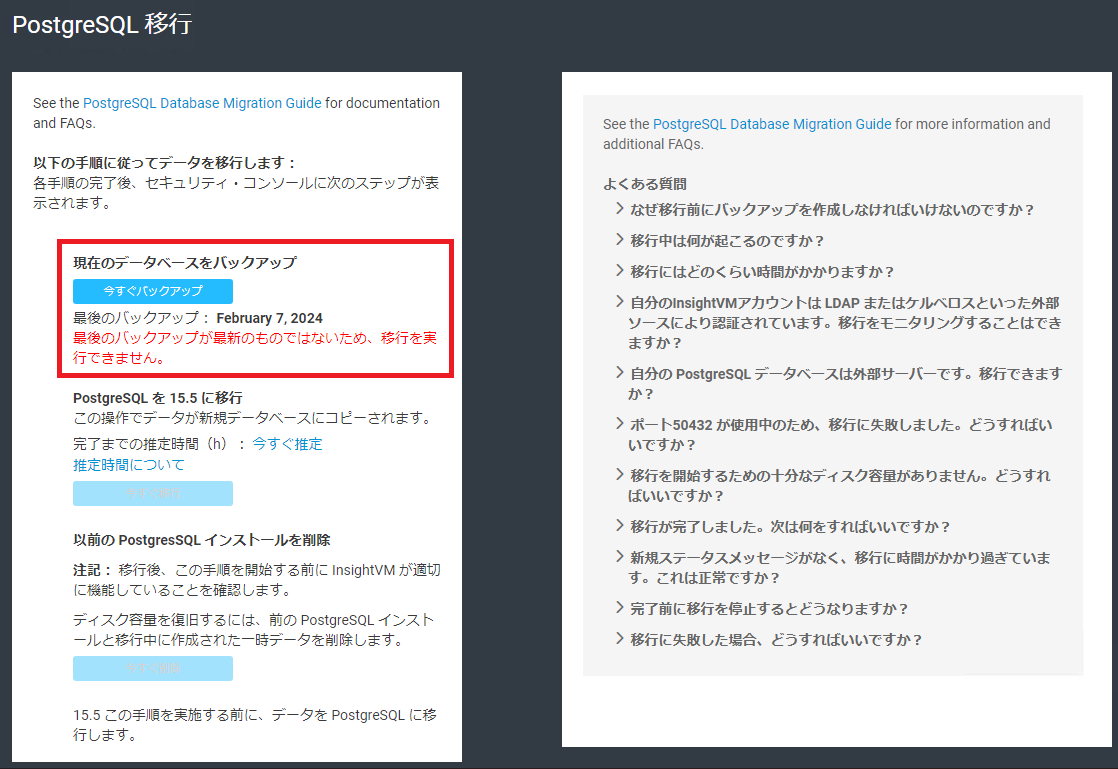Screen dimensions: 1118x769
Task: Click the text この操作でデータが新規データベースにコピーされます
Action: pos(253,418)
